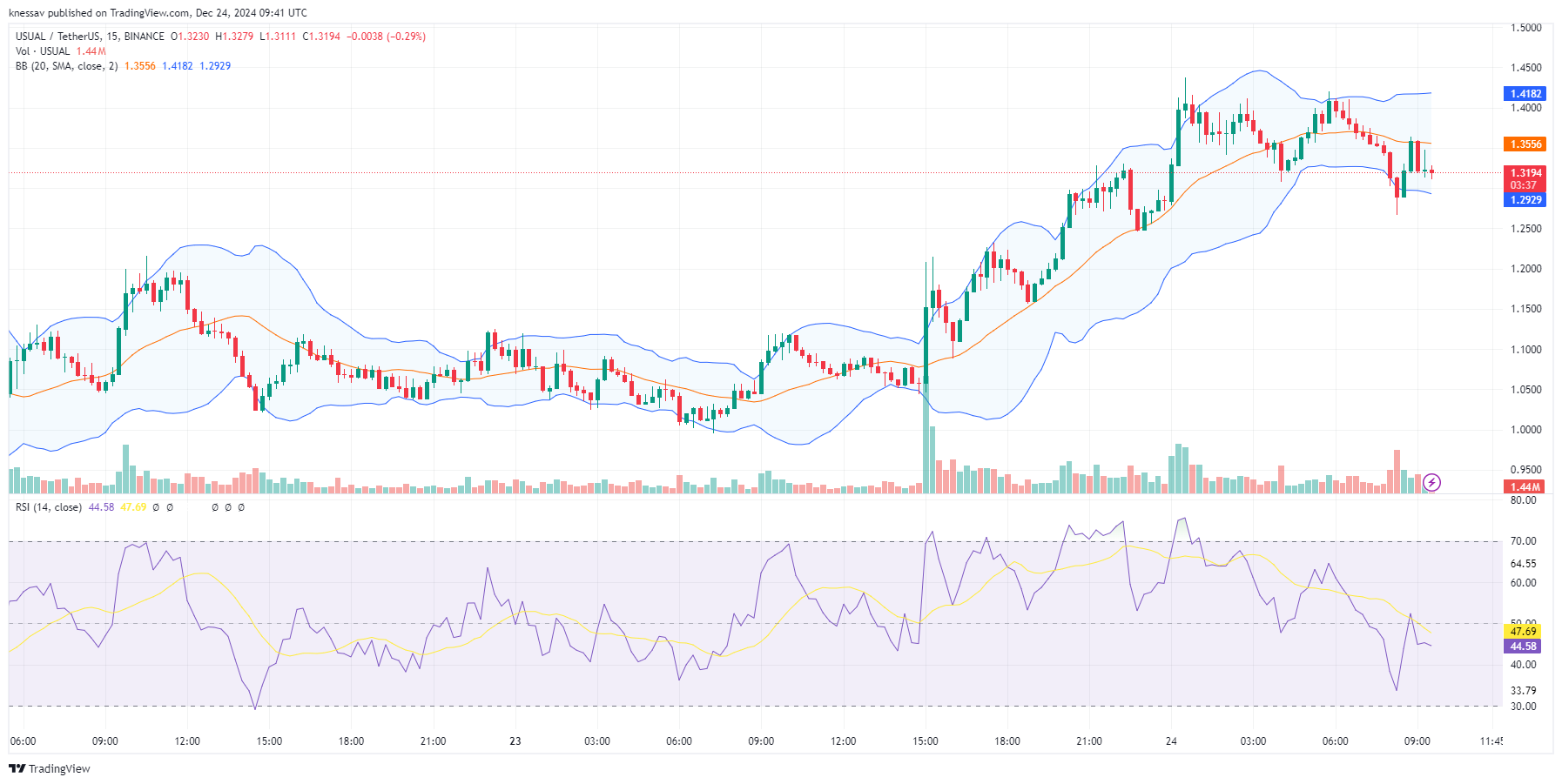
Task: Click the close value C1.3194 in legend
Action: pyautogui.click(x=321, y=37)
